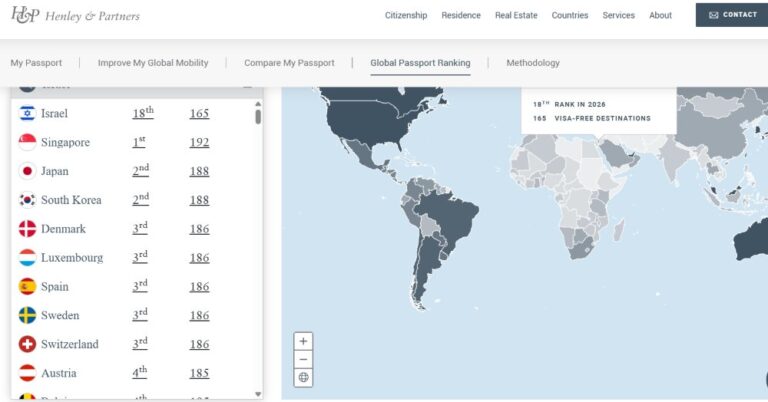Click the Denmark flag icon

click(27, 229)
